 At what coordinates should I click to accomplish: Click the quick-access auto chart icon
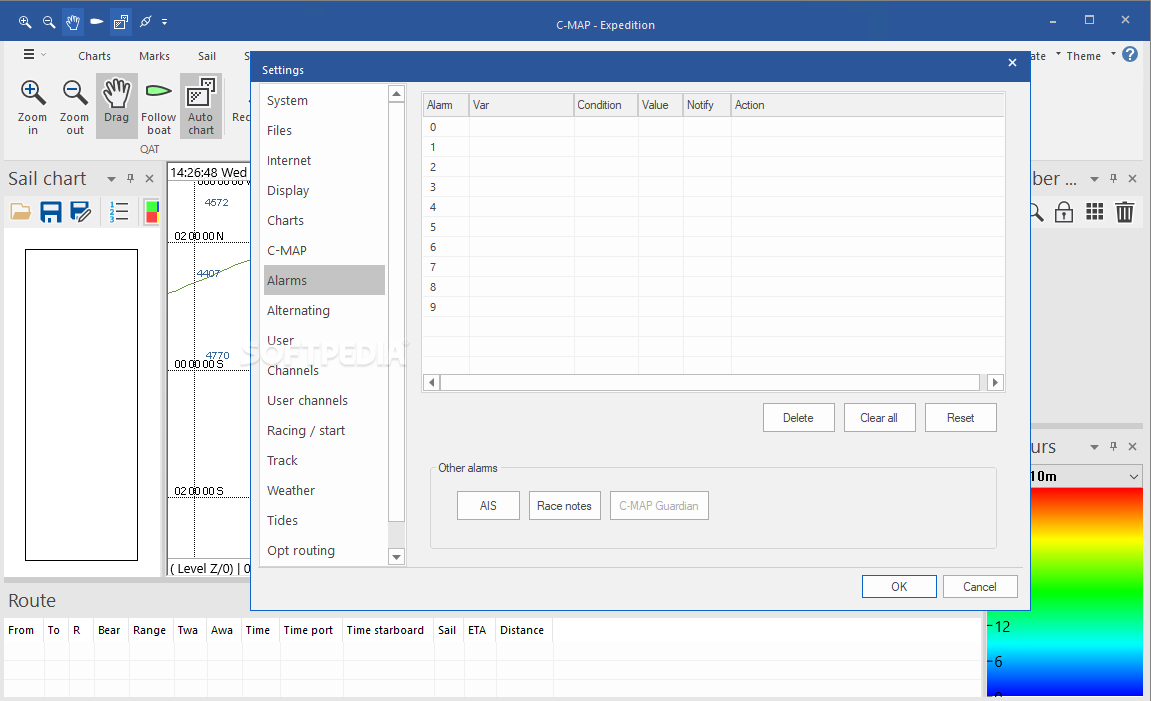point(120,22)
